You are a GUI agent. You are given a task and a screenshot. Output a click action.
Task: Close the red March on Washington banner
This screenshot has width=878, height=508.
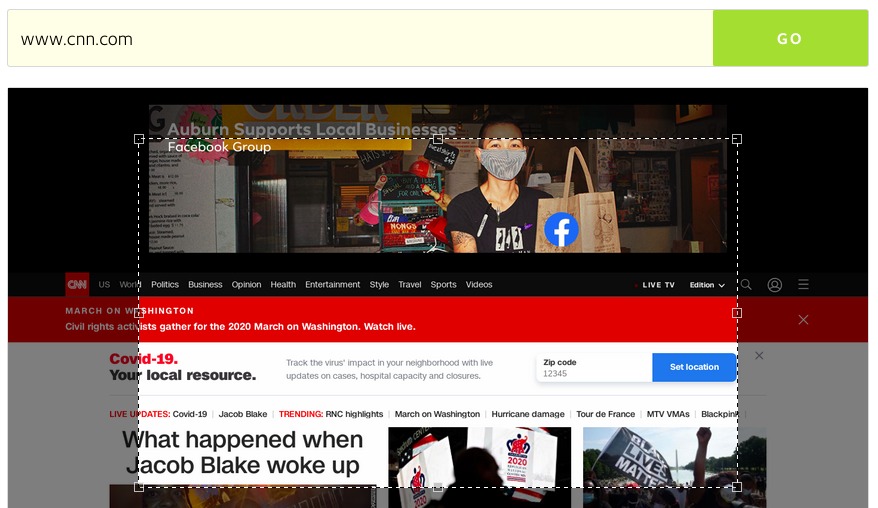803,319
